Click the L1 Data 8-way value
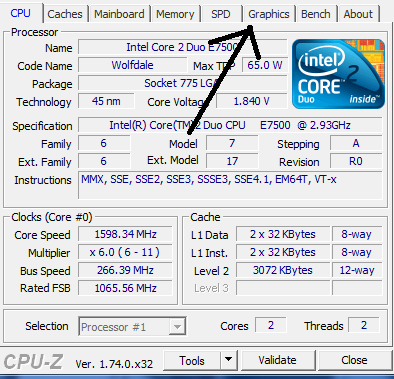 [357, 234]
